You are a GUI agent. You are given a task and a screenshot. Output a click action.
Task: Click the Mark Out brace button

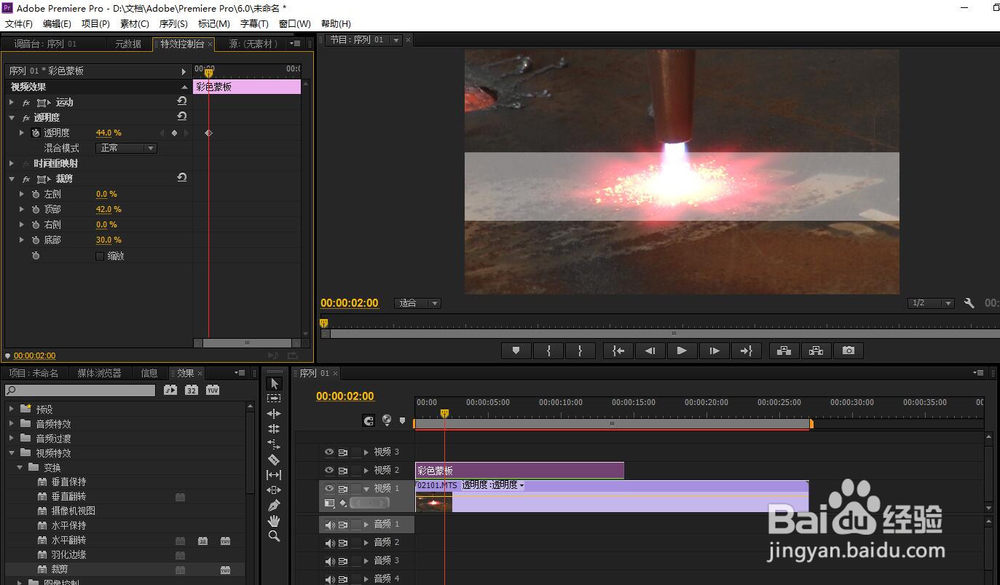(580, 350)
